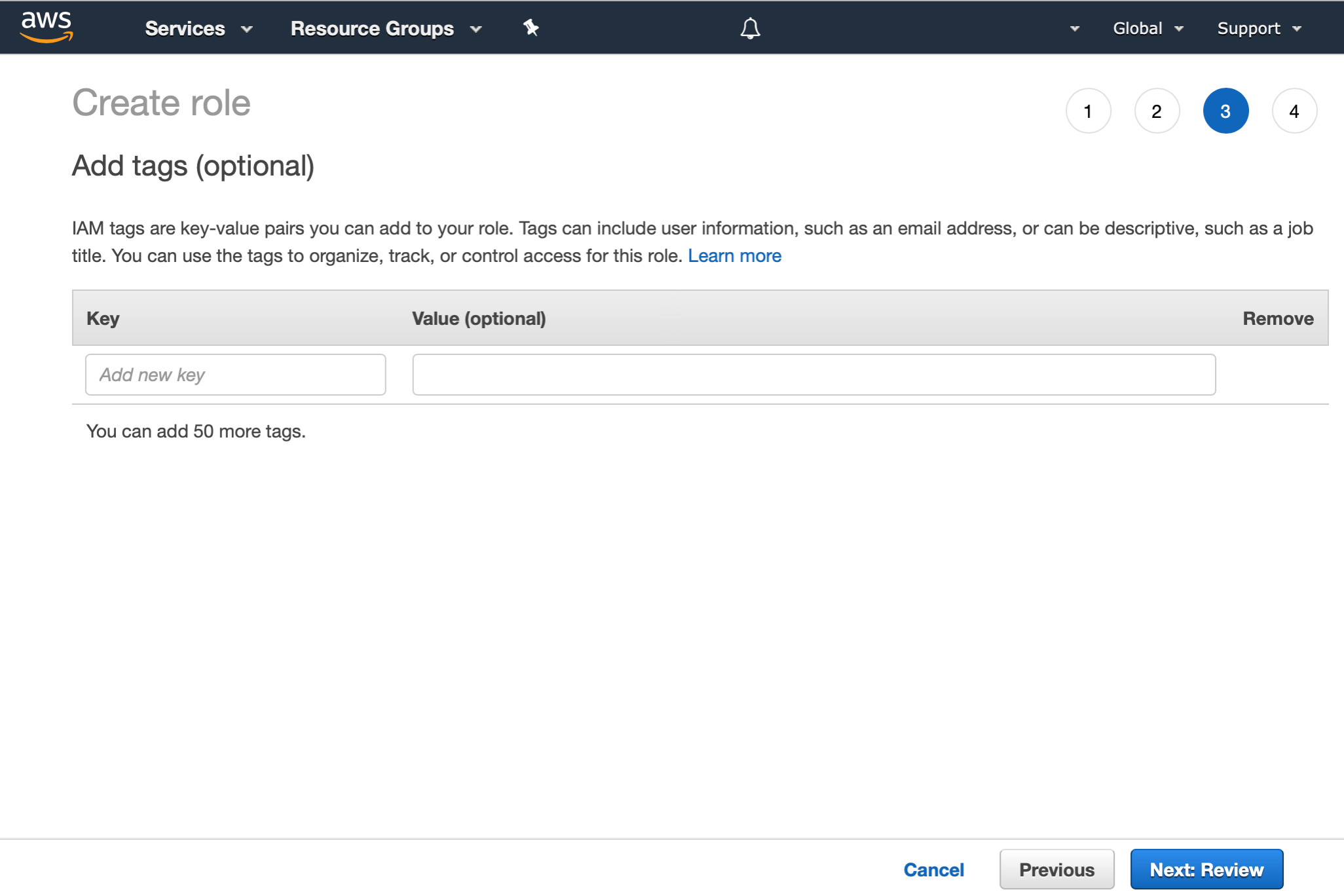Select step 1 in the Create role wizard

tap(1089, 110)
